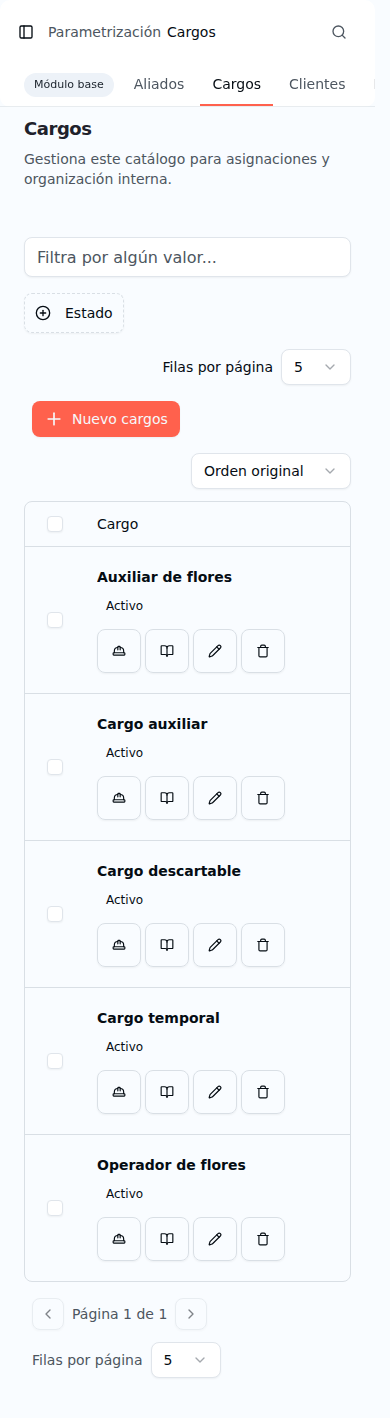Tick the checkbox for Cargo temporal
The image size is (390, 1418).
[55, 1061]
